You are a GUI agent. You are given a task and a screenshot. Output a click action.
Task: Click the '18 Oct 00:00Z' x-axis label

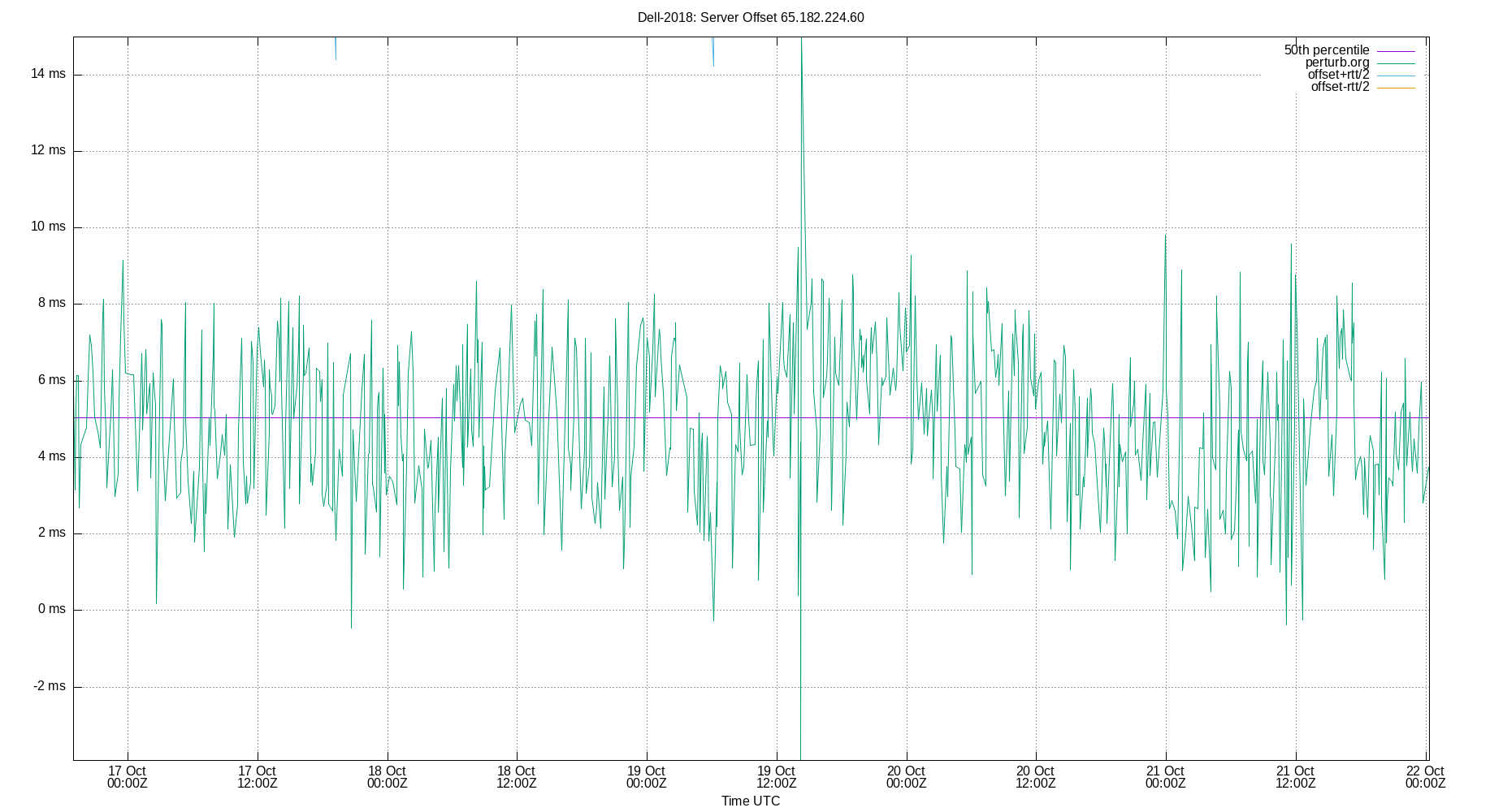point(387,777)
